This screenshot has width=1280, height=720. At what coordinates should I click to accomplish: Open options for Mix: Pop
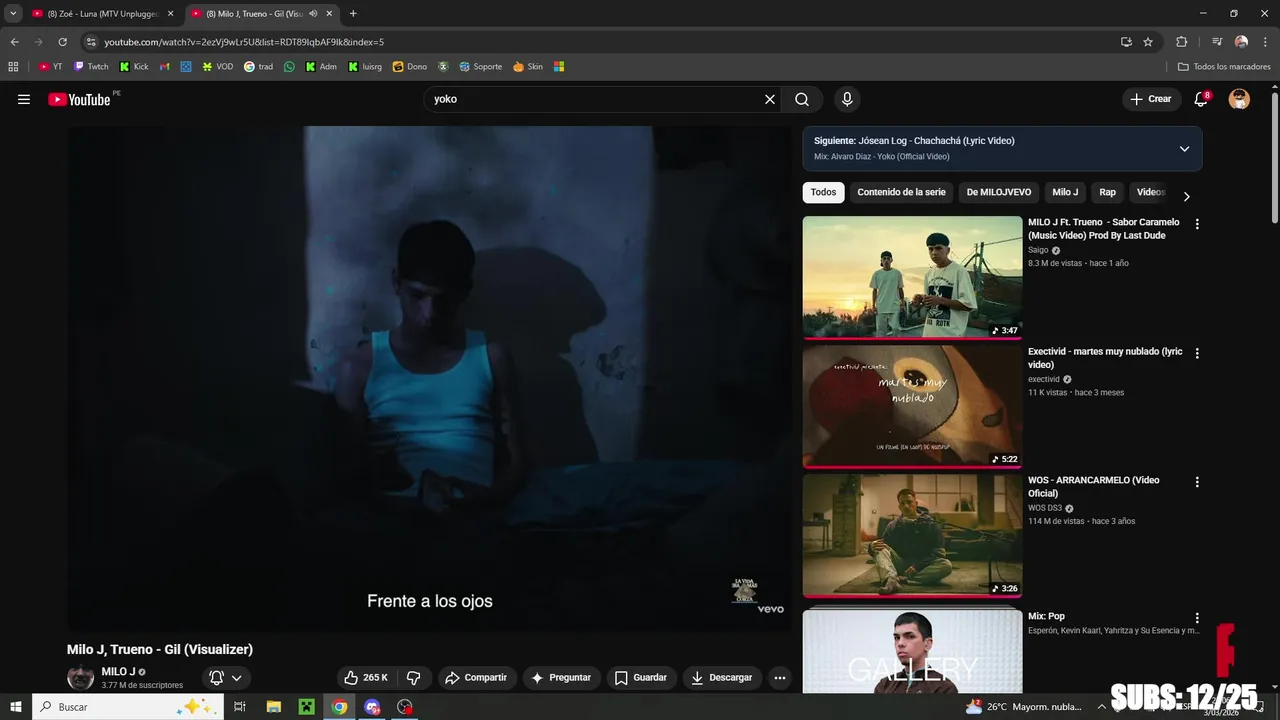(1197, 618)
